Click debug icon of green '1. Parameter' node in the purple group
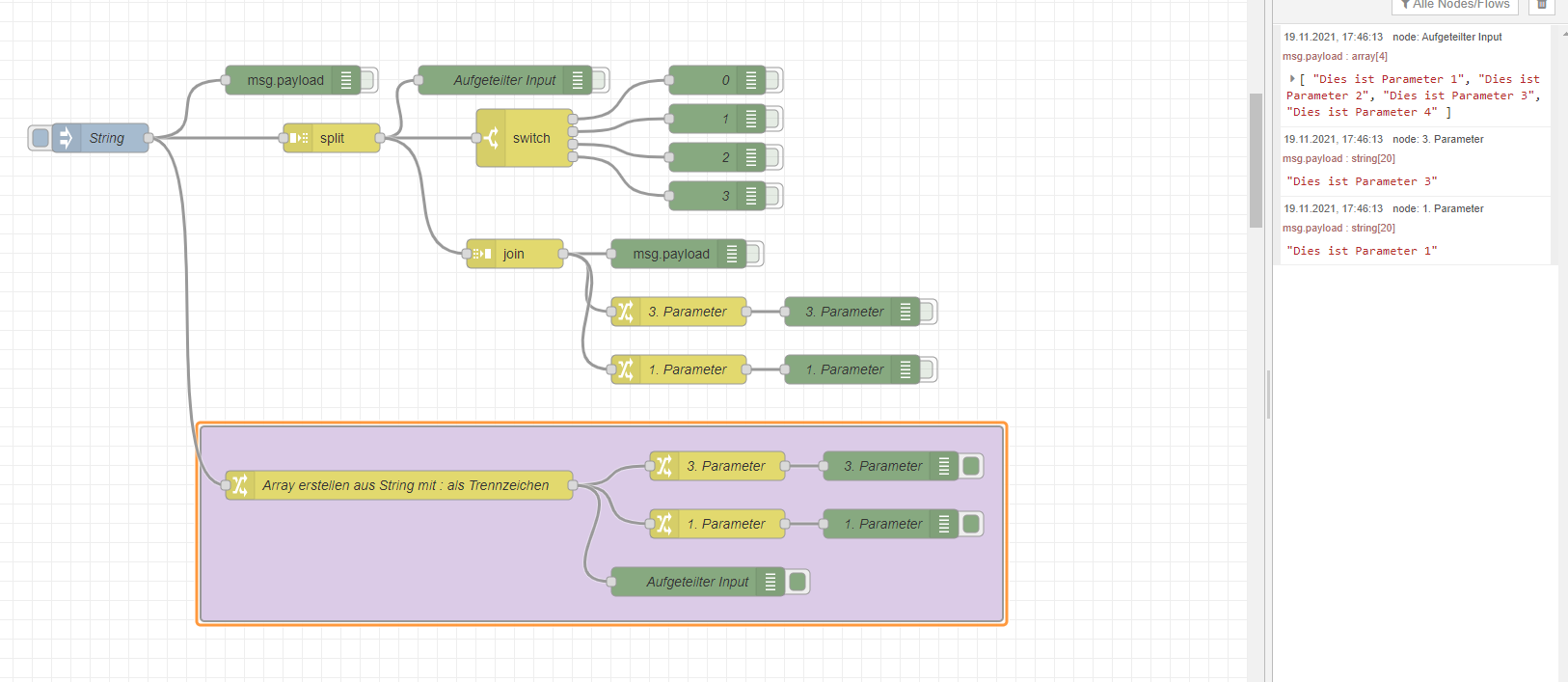 [x=944, y=524]
